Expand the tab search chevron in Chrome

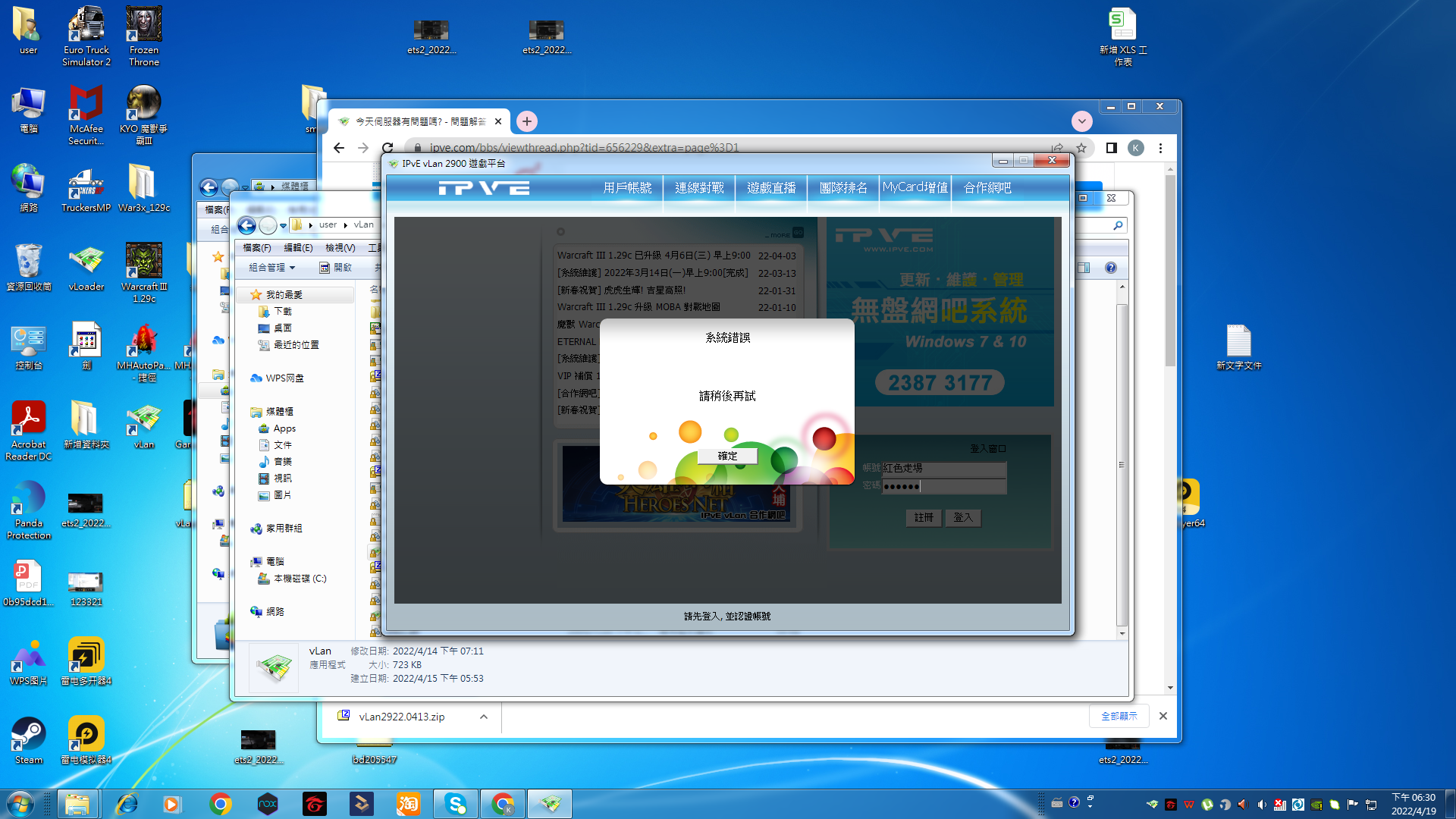pos(1082,121)
